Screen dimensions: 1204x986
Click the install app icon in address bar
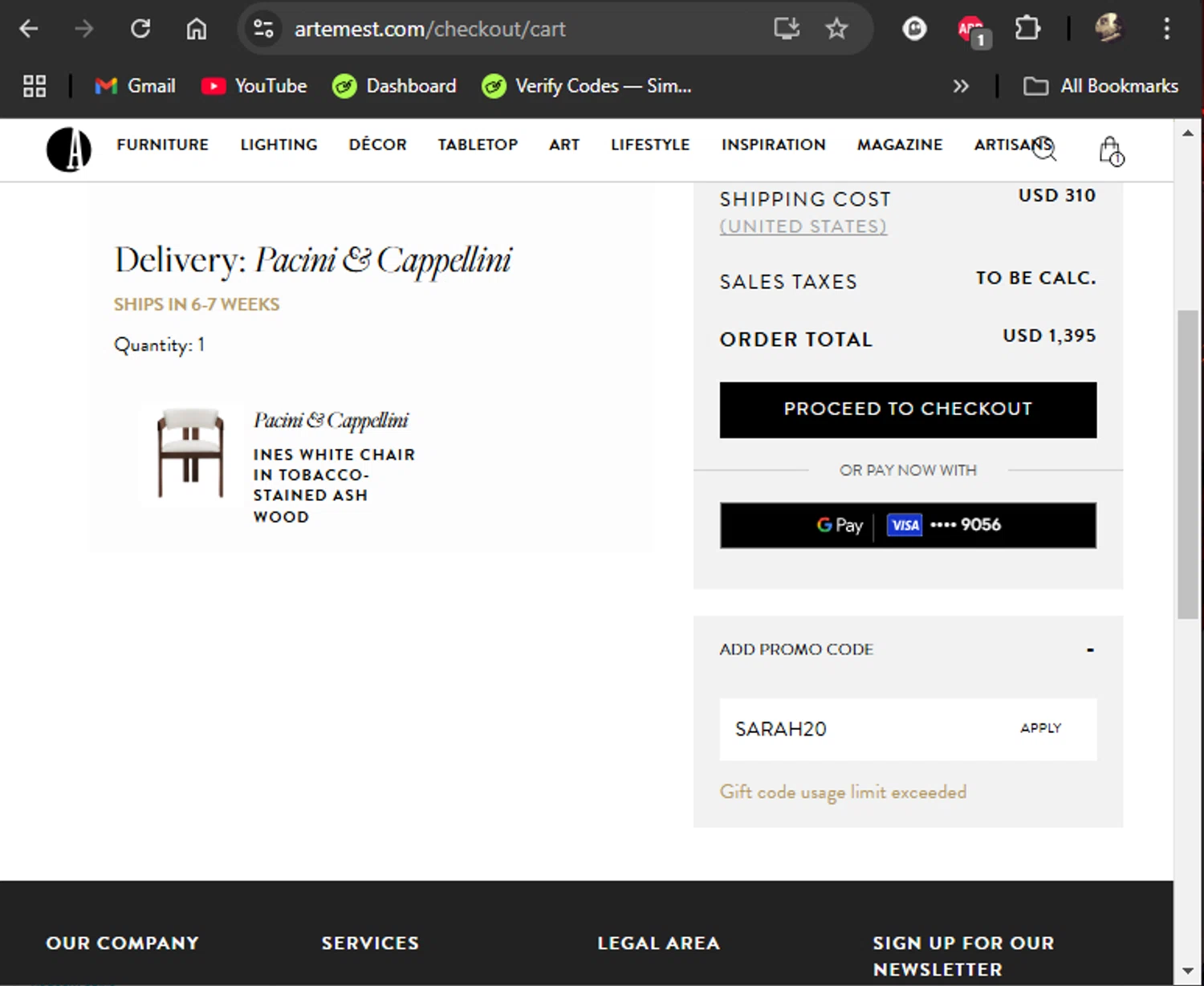coord(787,29)
